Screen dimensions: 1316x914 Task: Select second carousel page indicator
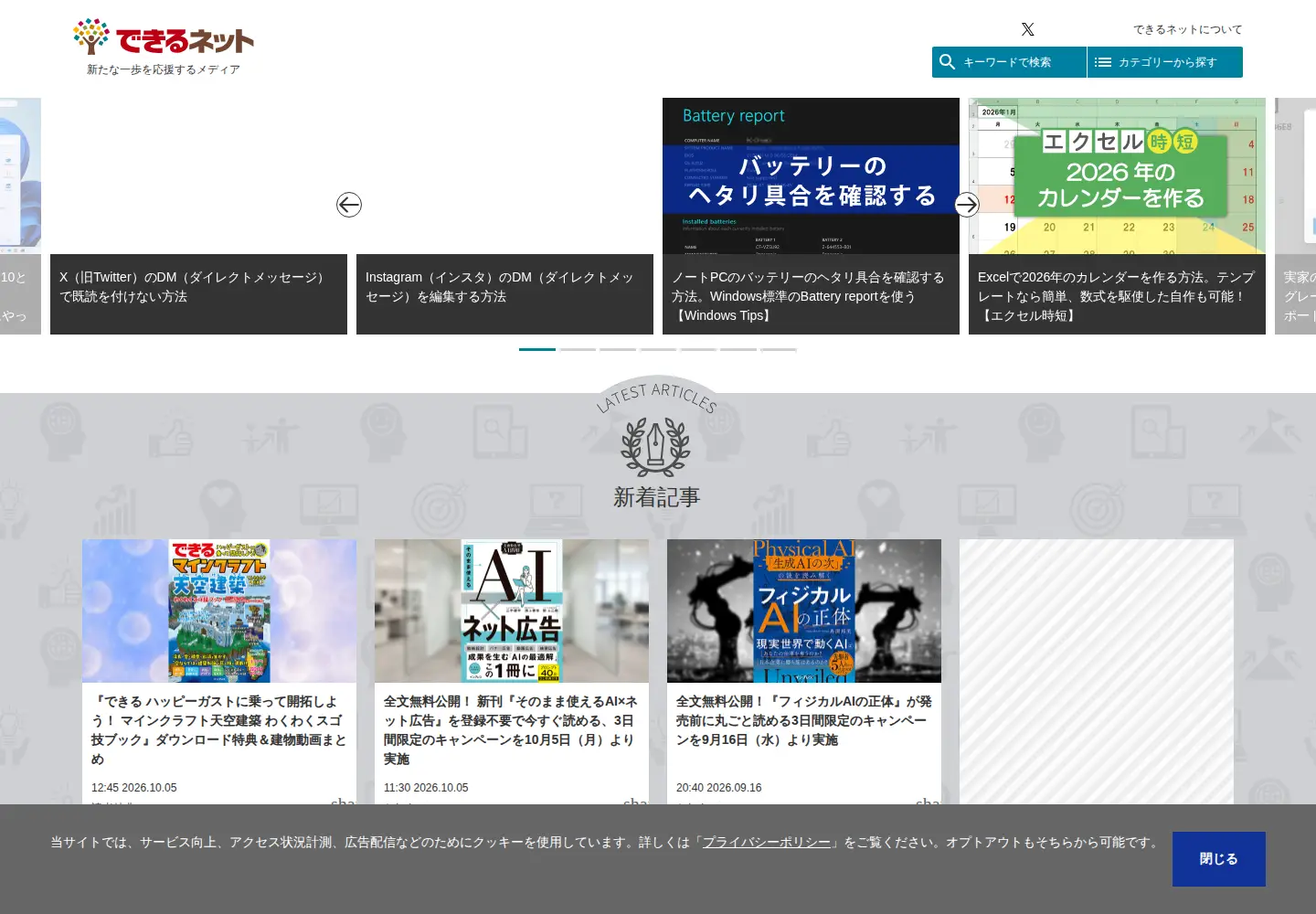tap(578, 349)
